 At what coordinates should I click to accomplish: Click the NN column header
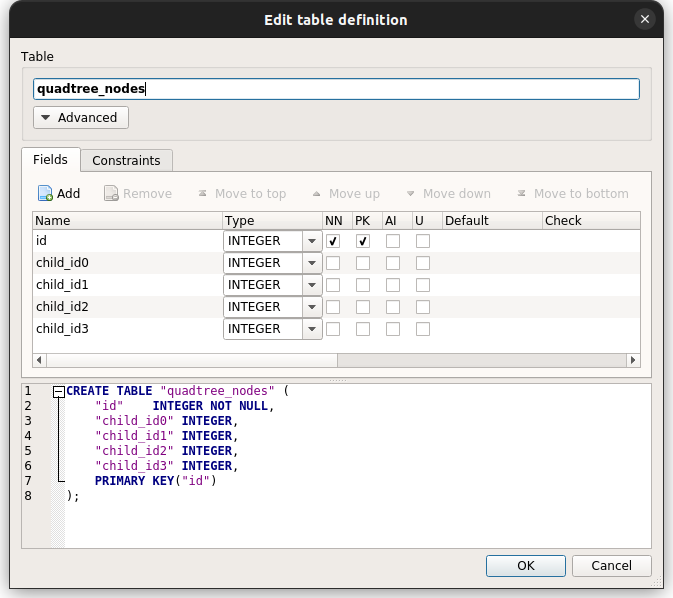point(337,221)
